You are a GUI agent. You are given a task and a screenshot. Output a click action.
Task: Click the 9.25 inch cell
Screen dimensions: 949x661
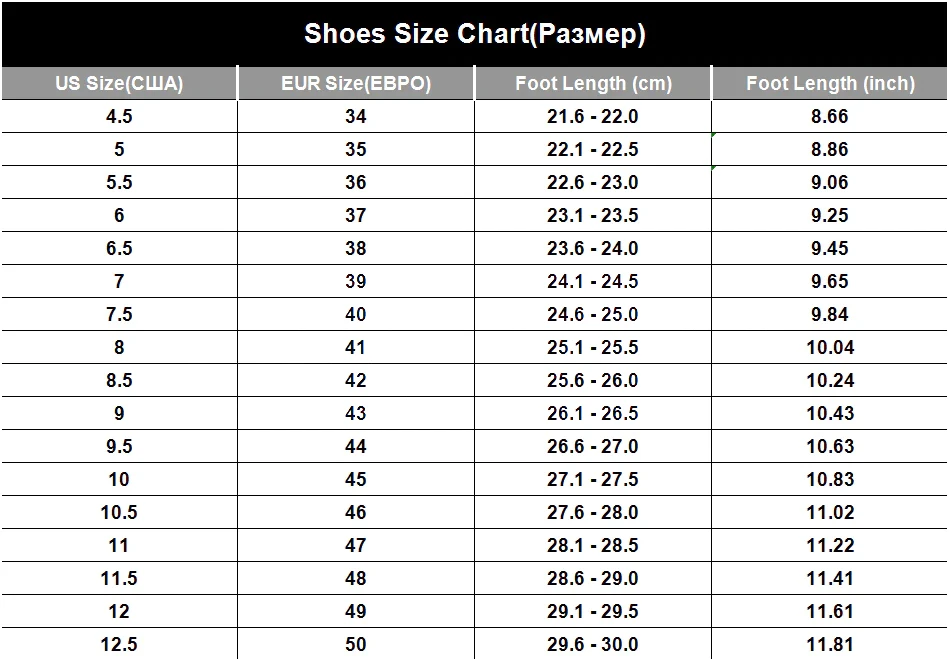pyautogui.click(x=830, y=215)
